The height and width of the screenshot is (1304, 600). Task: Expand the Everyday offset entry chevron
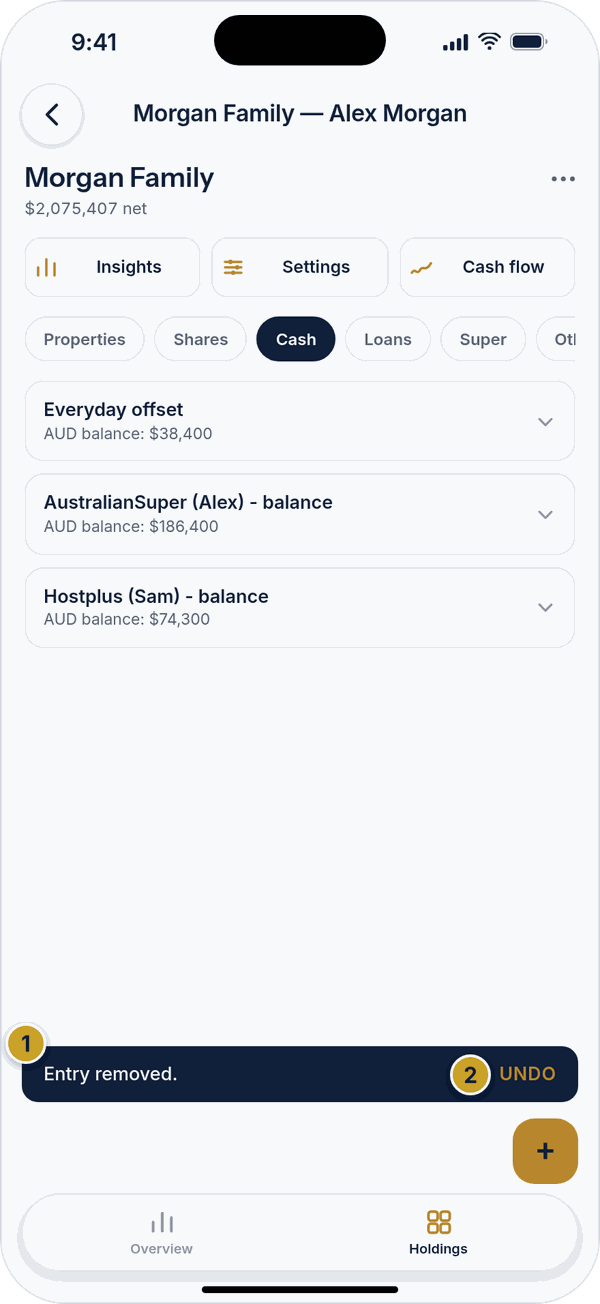coord(545,421)
